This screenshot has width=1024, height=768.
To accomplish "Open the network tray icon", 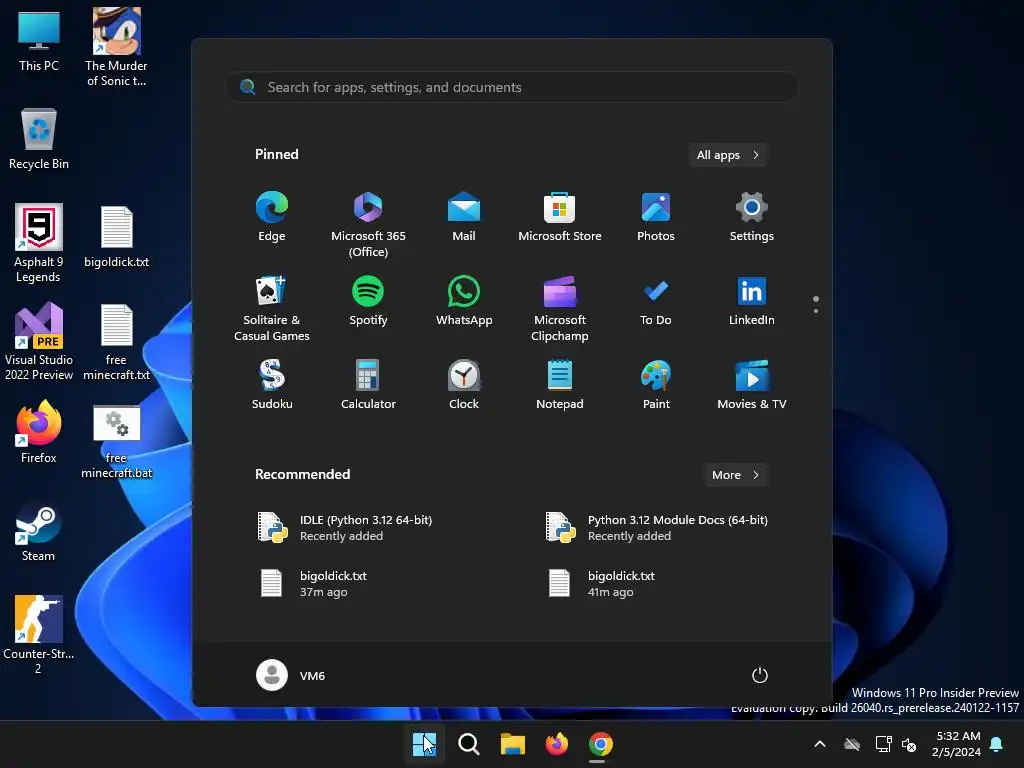I will [x=884, y=744].
